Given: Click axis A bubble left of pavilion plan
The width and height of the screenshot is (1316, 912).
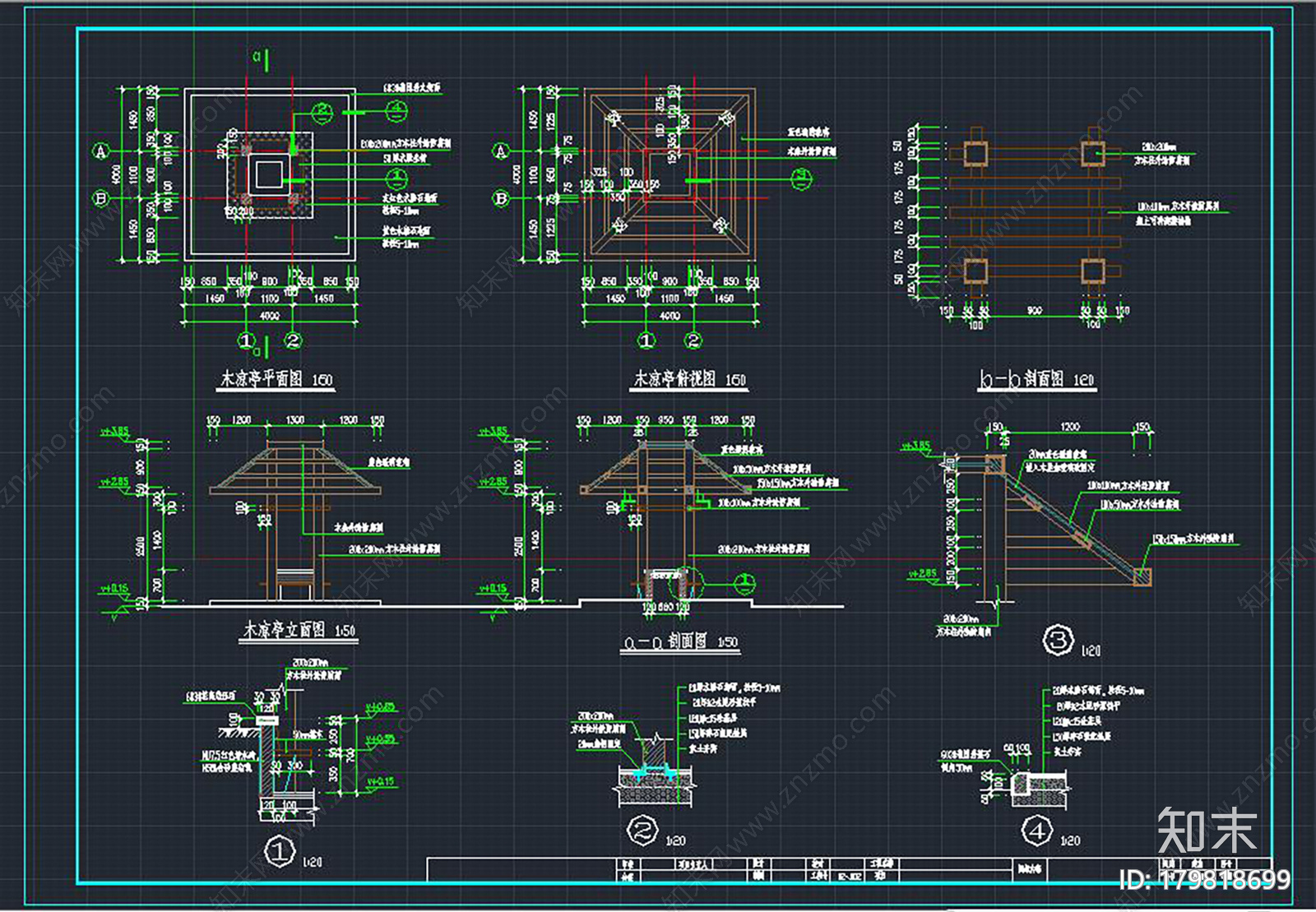Looking at the screenshot, I should (x=101, y=151).
